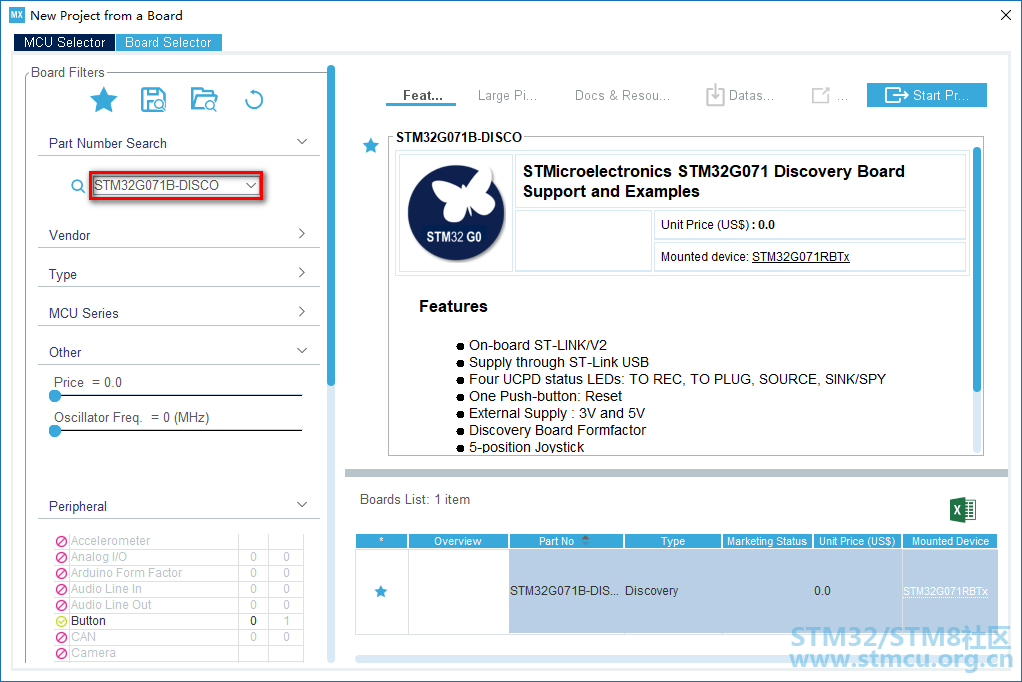Screen dimensions: 1022x682
Task: Click the Excel export icon above boards list
Action: [963, 510]
